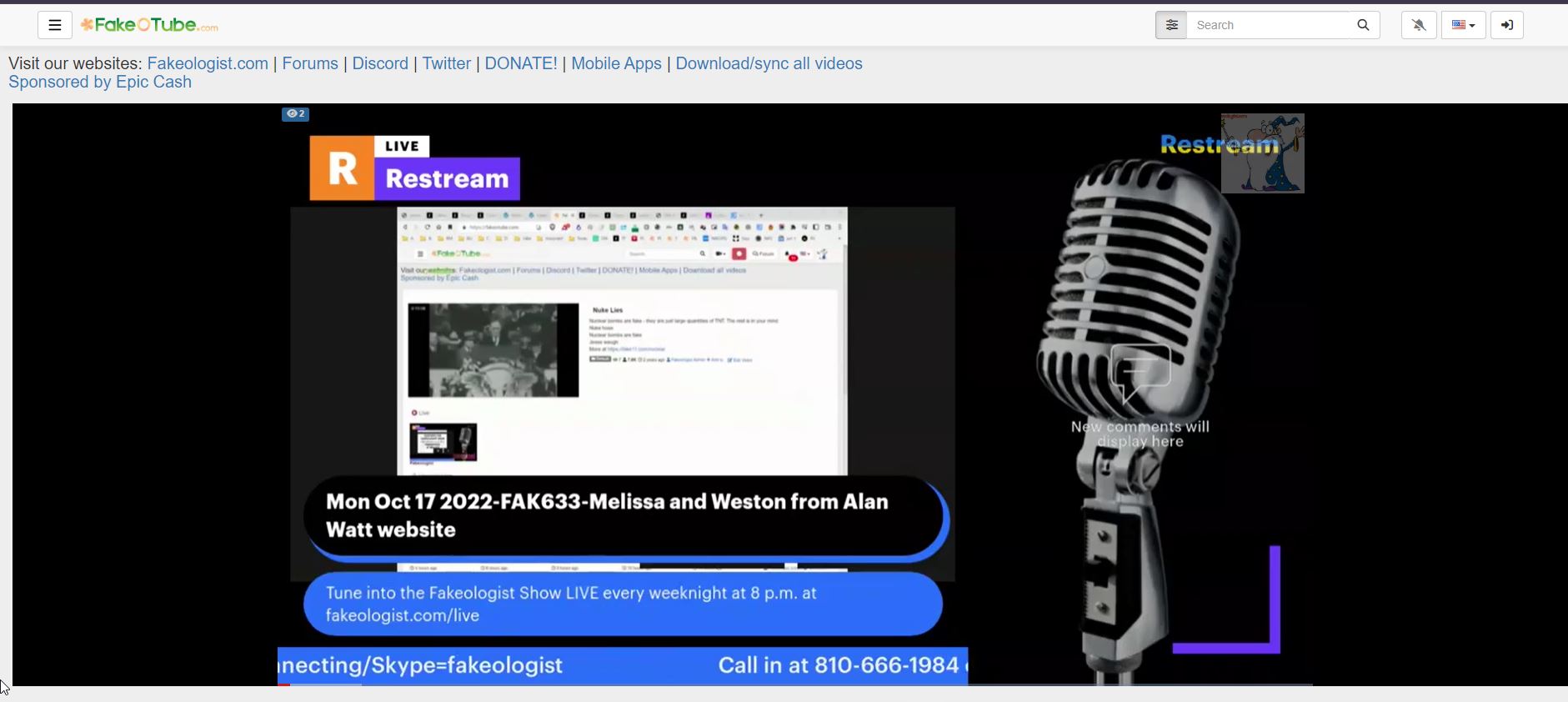
Task: Go to FakeOTube.com home logo
Action: [x=149, y=25]
